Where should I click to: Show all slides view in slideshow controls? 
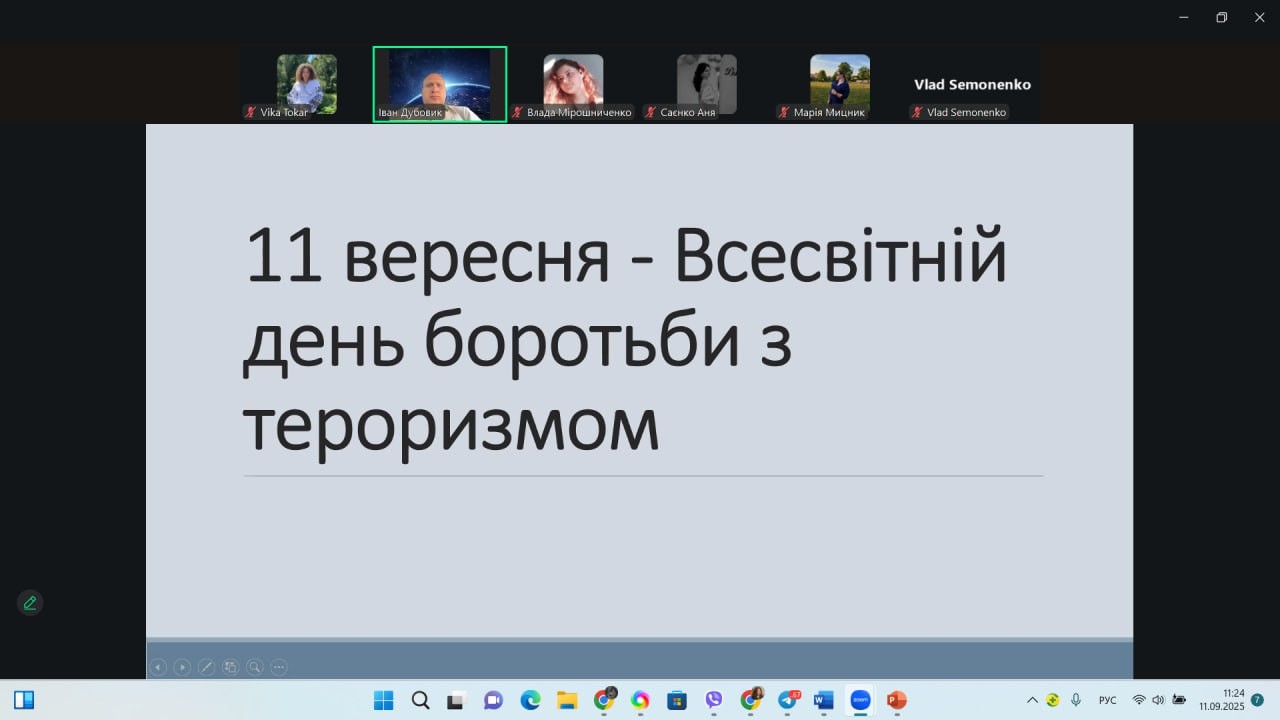coord(230,667)
